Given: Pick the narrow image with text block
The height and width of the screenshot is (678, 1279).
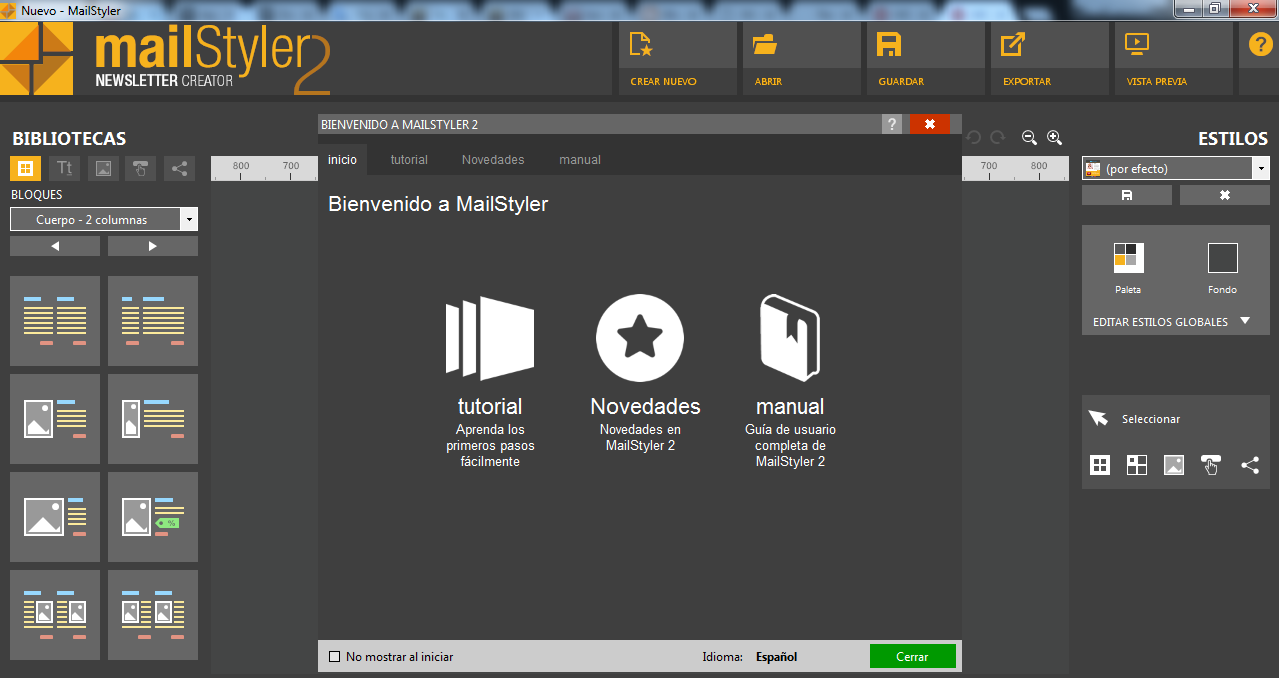Looking at the screenshot, I should [x=153, y=419].
